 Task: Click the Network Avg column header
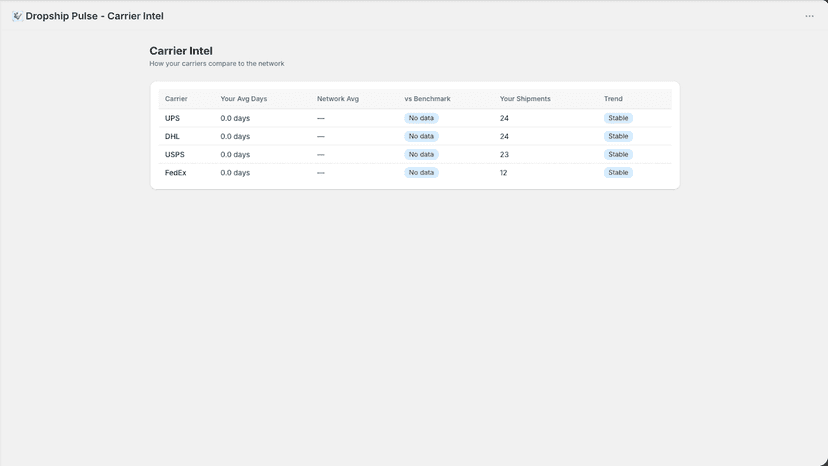pos(337,99)
